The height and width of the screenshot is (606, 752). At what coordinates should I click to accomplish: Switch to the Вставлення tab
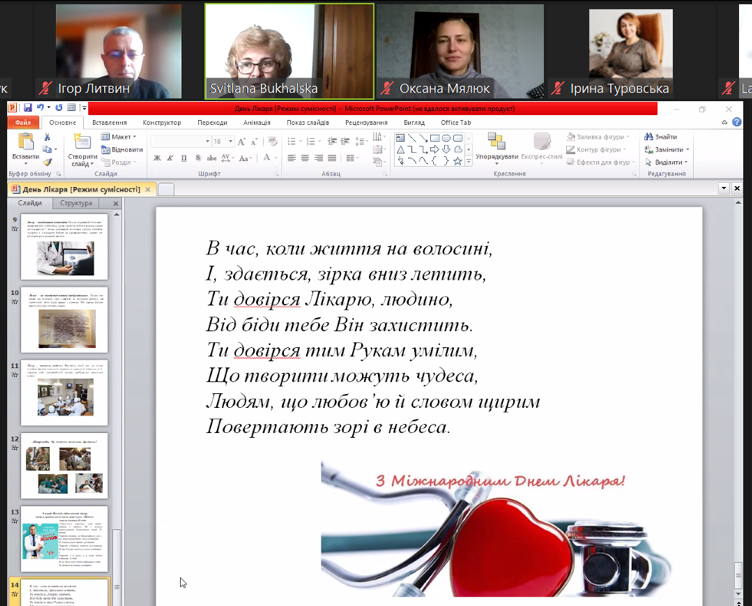click(x=109, y=122)
